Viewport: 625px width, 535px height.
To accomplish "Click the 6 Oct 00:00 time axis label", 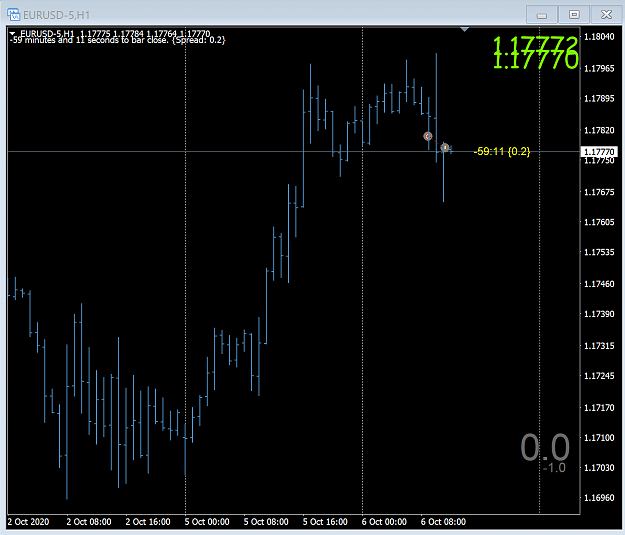I will tap(384, 522).
